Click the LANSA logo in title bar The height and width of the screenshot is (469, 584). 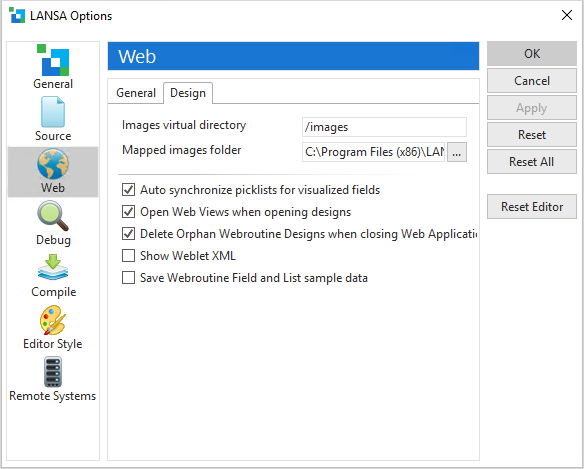click(x=17, y=15)
